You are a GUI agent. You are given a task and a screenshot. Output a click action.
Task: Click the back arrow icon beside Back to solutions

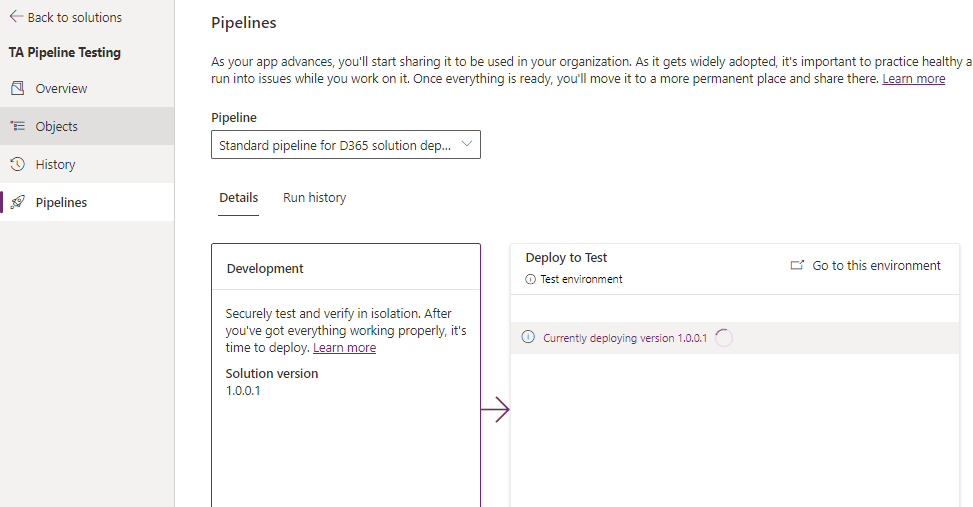(x=16, y=17)
